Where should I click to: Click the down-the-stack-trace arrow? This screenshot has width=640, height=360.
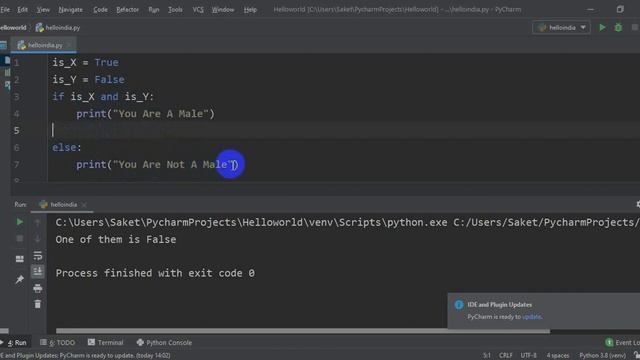point(38,238)
